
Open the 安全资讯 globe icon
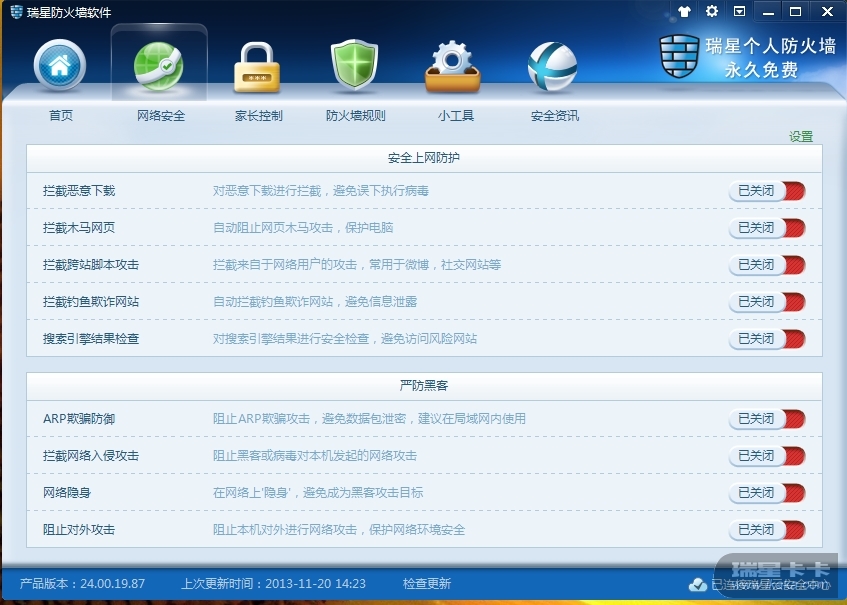pyautogui.click(x=552, y=66)
